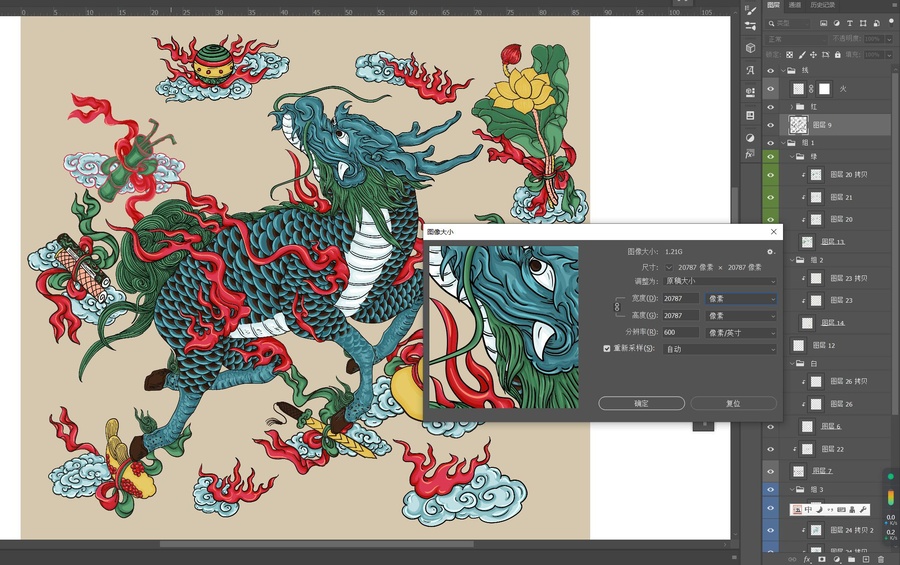
Task: Click the height input field
Action: 681,315
